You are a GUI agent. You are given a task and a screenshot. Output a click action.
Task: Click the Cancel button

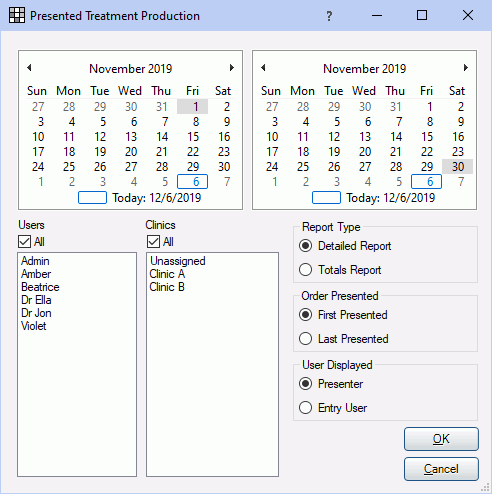[x=441, y=469]
